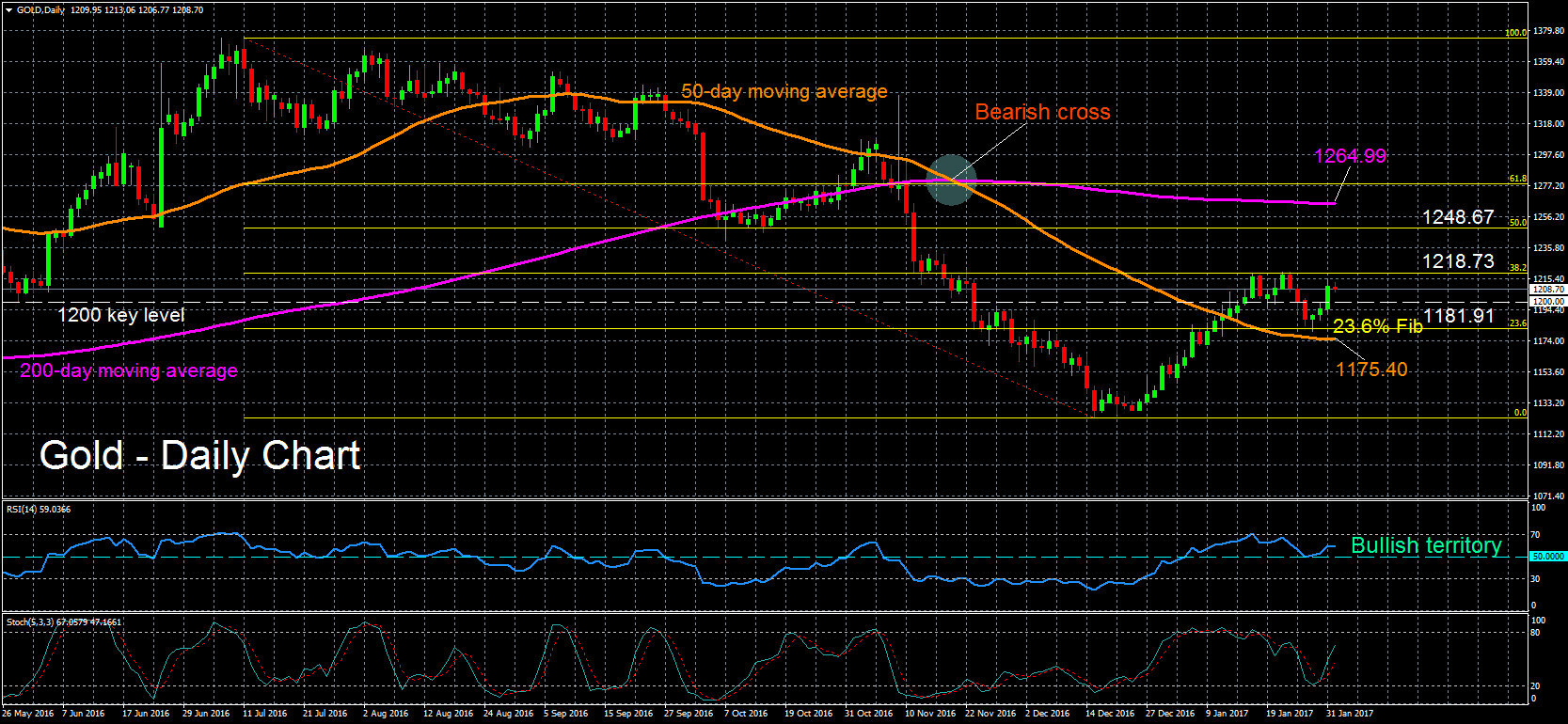The height and width of the screenshot is (724, 1568).
Task: Click 1339.00 on the price axis
Action: point(1548,93)
